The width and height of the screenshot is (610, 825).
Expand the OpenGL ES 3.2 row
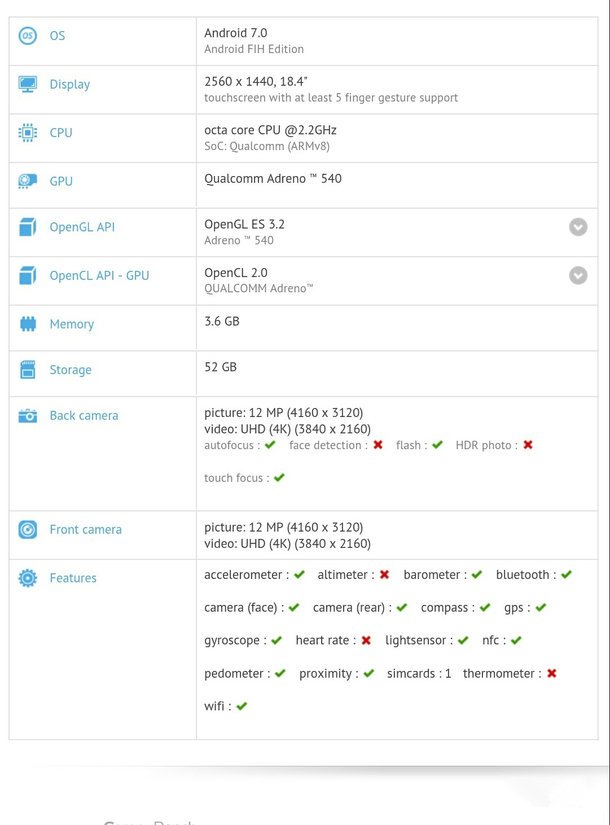pyautogui.click(x=578, y=227)
